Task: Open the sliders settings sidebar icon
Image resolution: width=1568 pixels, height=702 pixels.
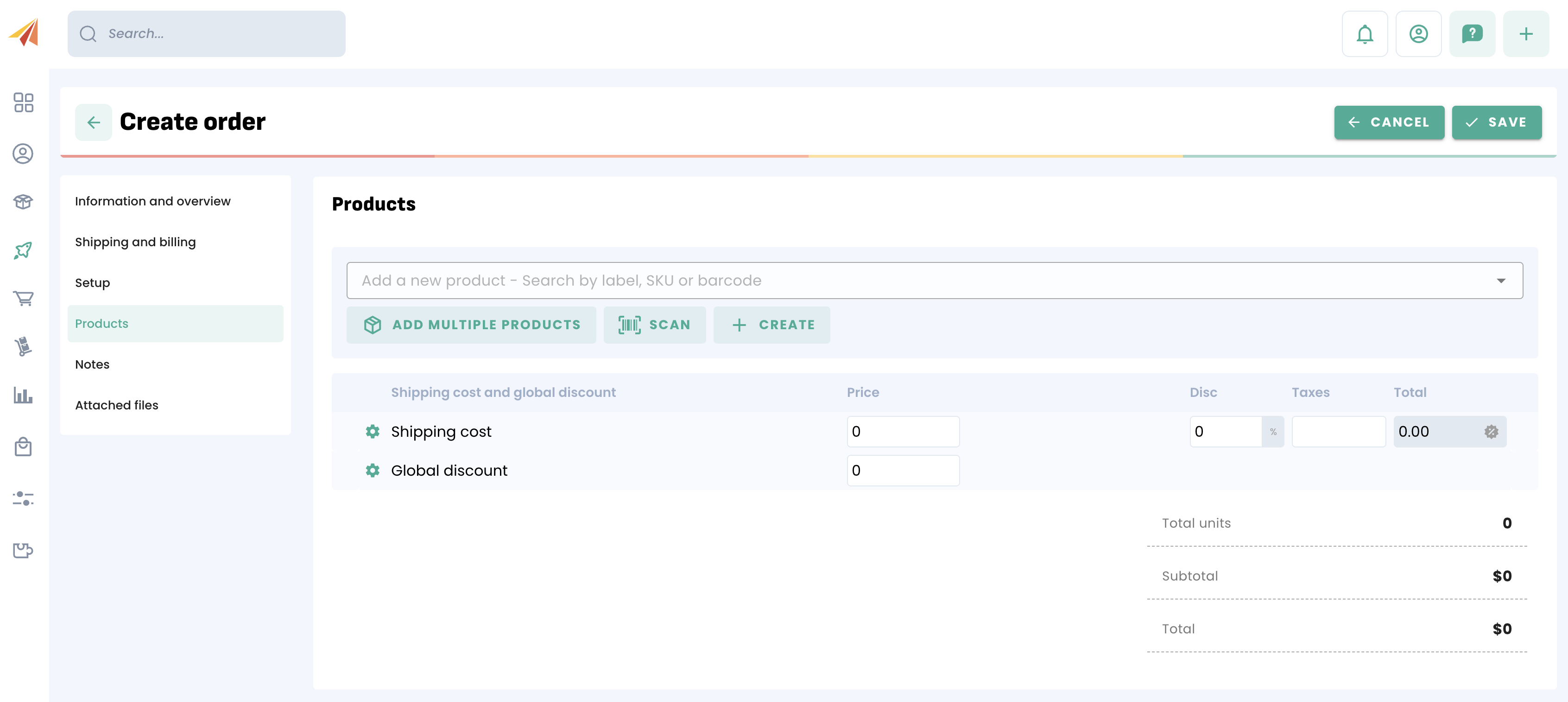Action: [x=23, y=498]
